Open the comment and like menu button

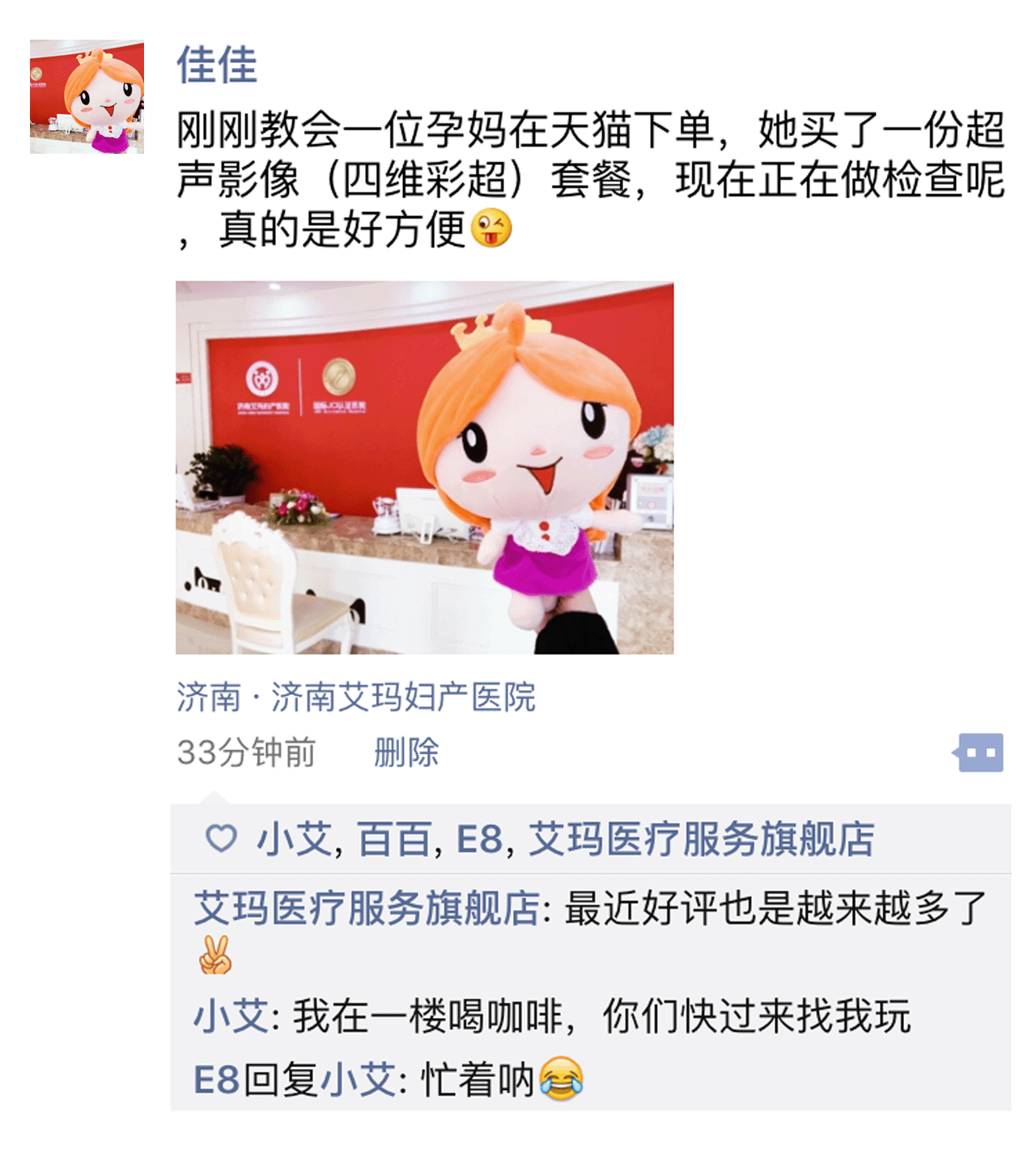(x=979, y=753)
